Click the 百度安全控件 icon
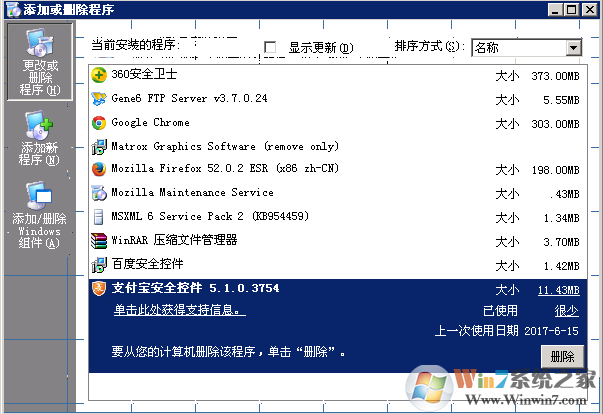Viewport: 603px width, 414px height. pyautogui.click(x=99, y=265)
